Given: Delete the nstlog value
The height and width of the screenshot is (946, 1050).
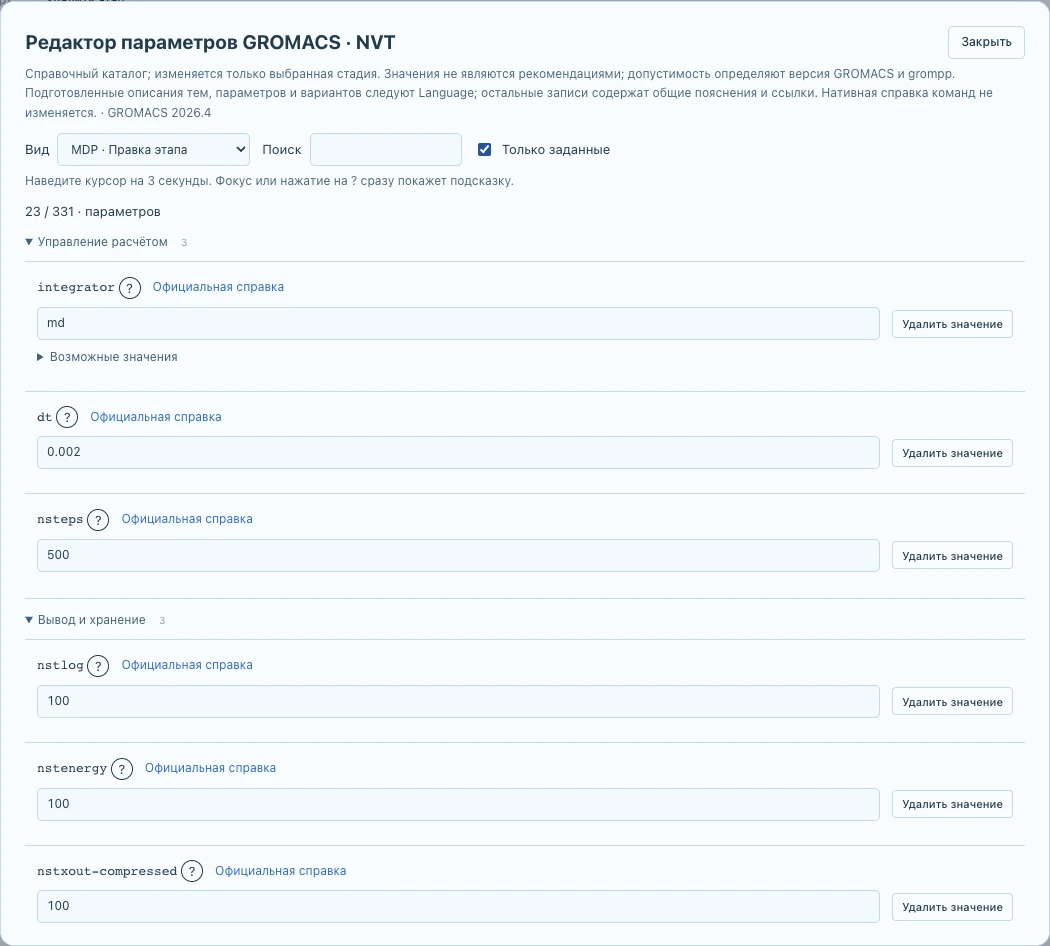Looking at the screenshot, I should point(952,702).
